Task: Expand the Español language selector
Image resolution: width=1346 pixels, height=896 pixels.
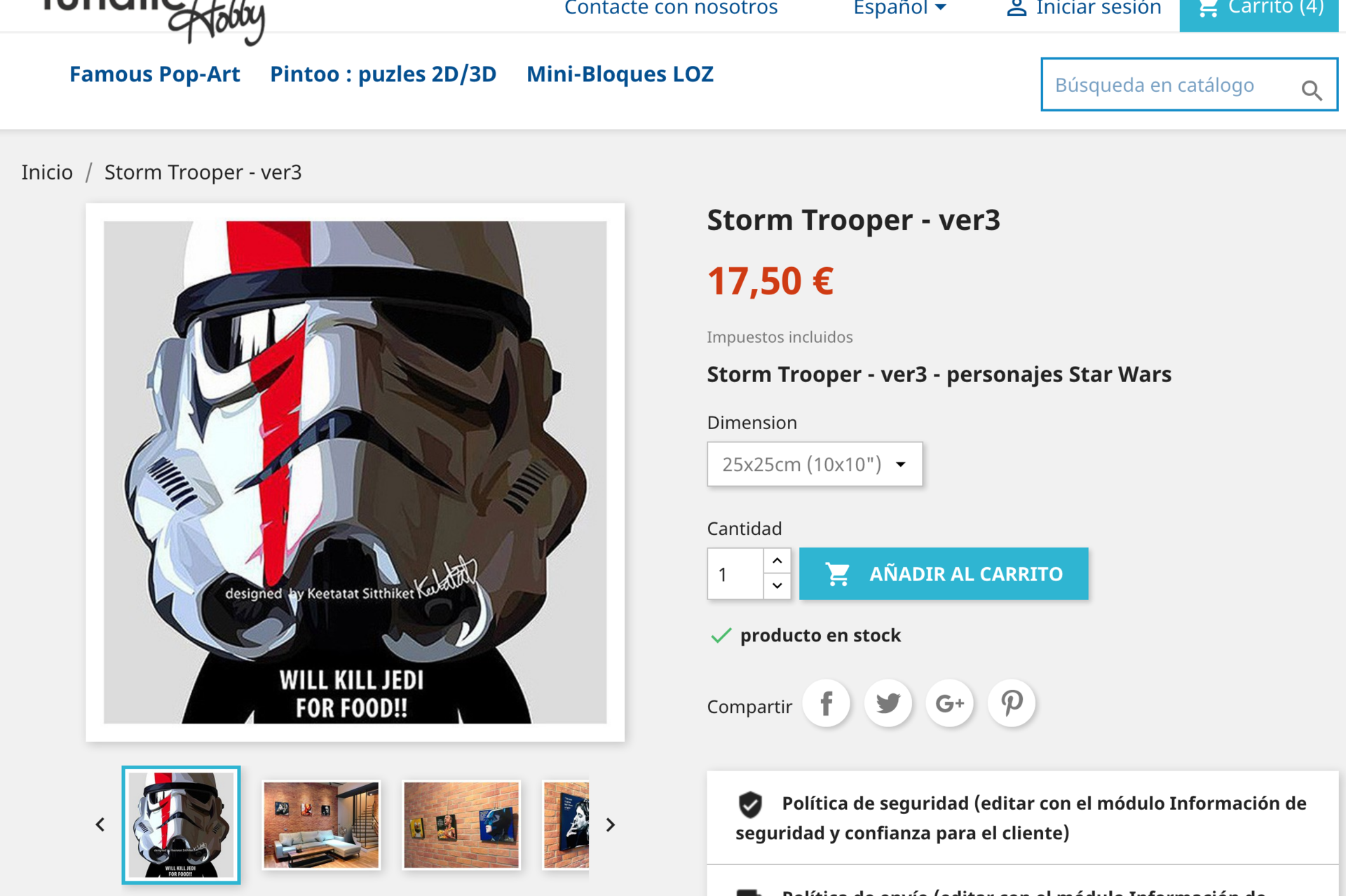Action: 899,8
